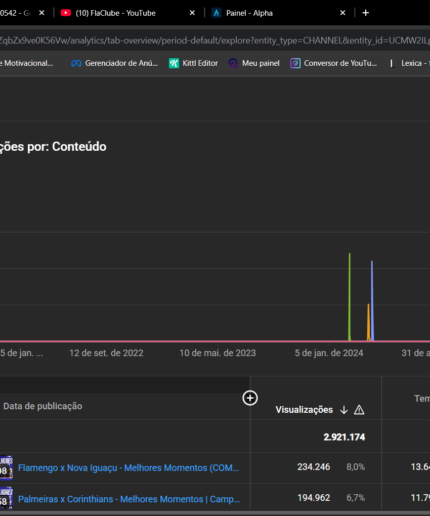Click the blue spike on the chart
The height and width of the screenshot is (516, 430).
tap(372, 300)
